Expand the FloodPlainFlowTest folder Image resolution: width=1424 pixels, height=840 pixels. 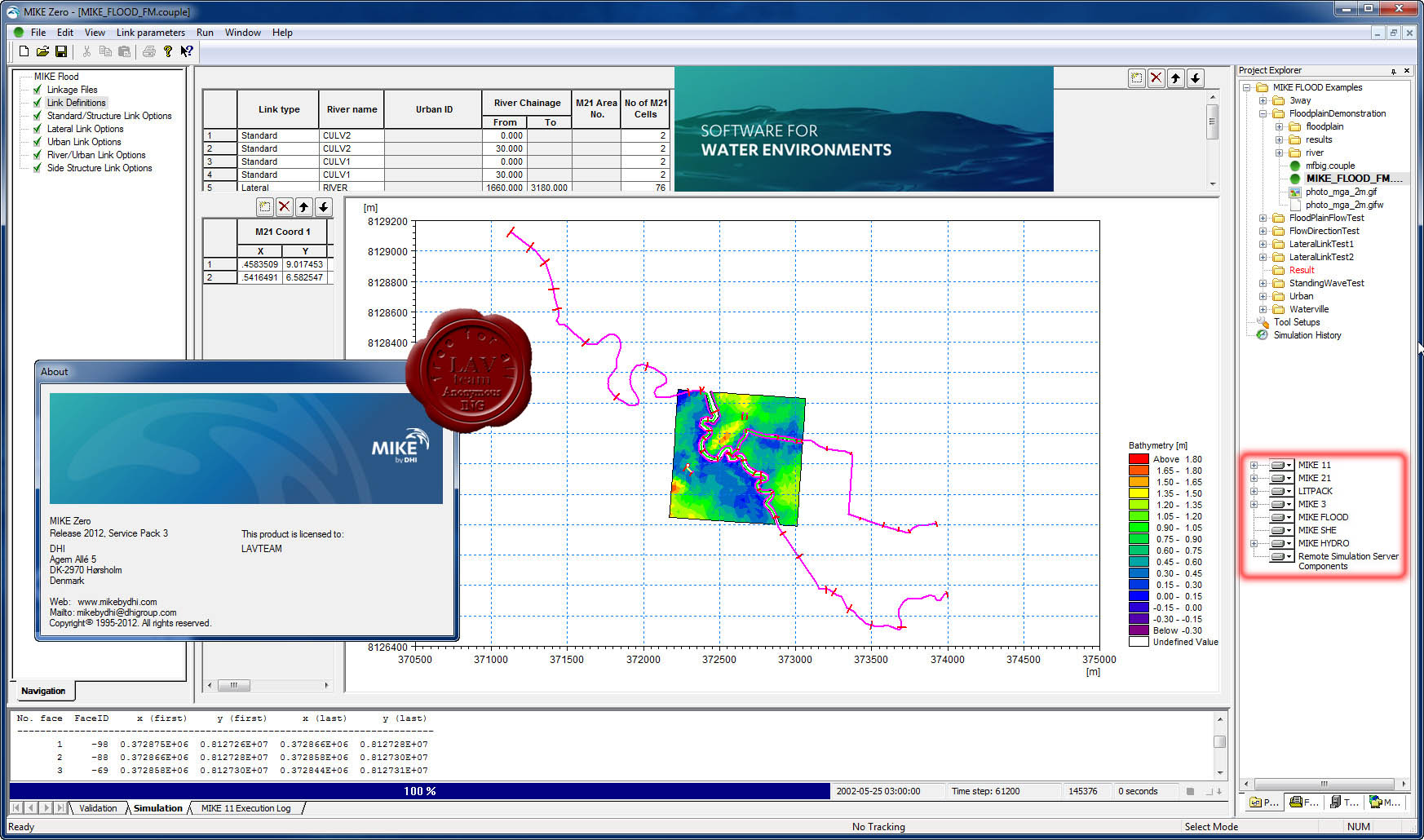pos(1263,218)
